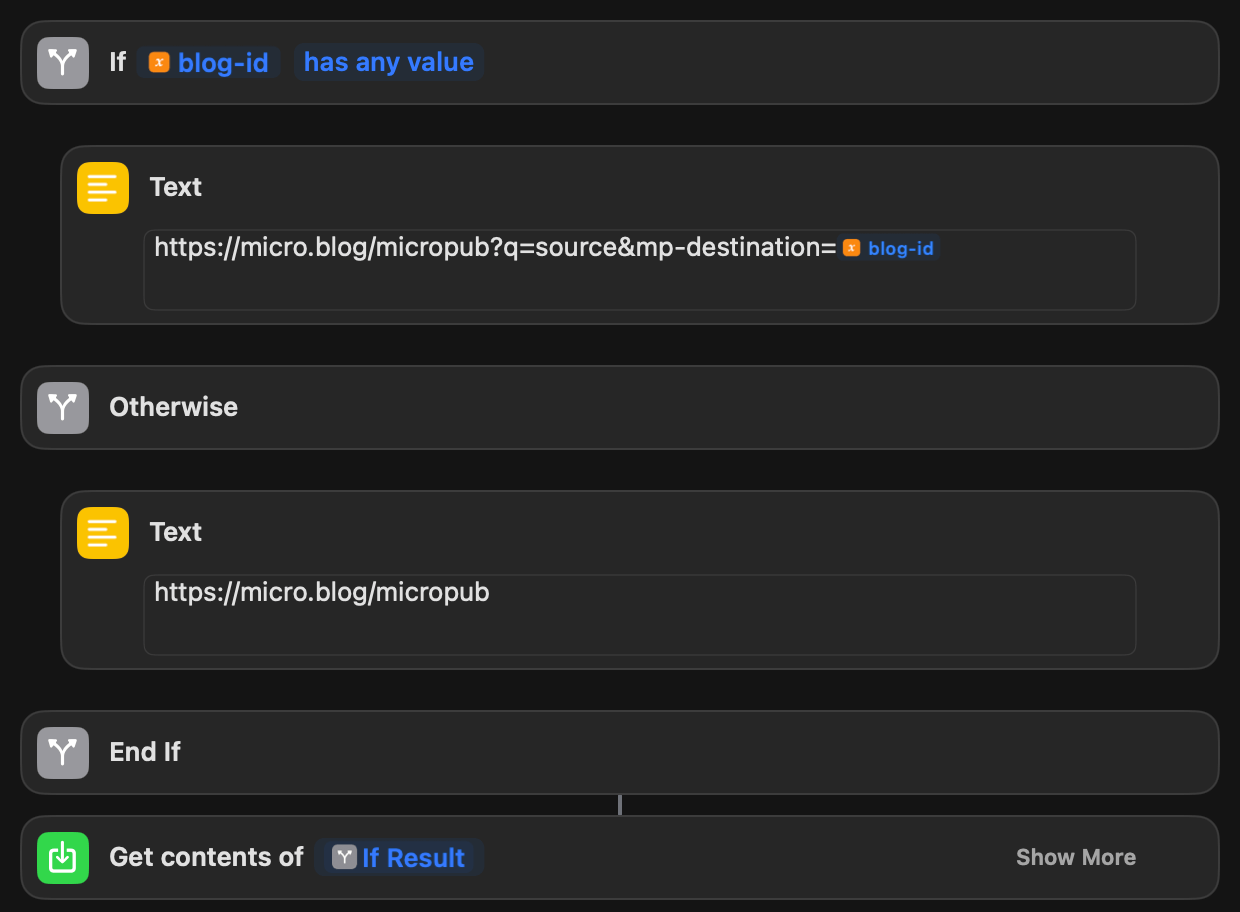Click the small branch icon inside If Result
Image resolution: width=1240 pixels, height=912 pixels.
[x=345, y=857]
